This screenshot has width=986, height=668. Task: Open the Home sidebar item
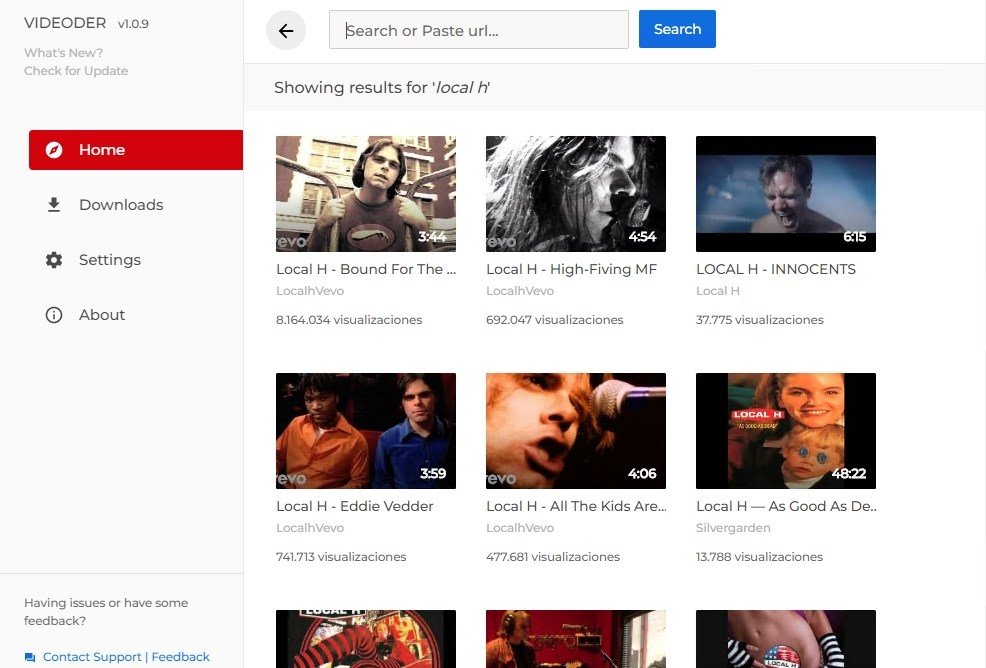click(x=136, y=150)
